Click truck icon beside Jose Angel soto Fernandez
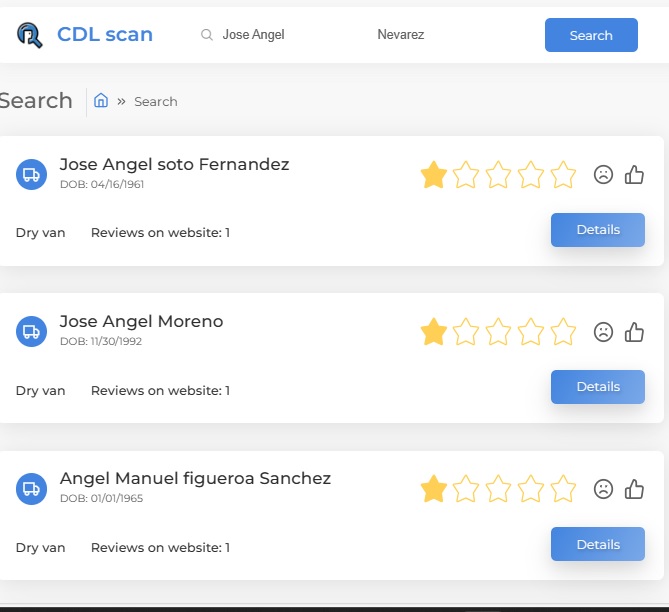Screen dimensions: 669x612 coord(32,175)
